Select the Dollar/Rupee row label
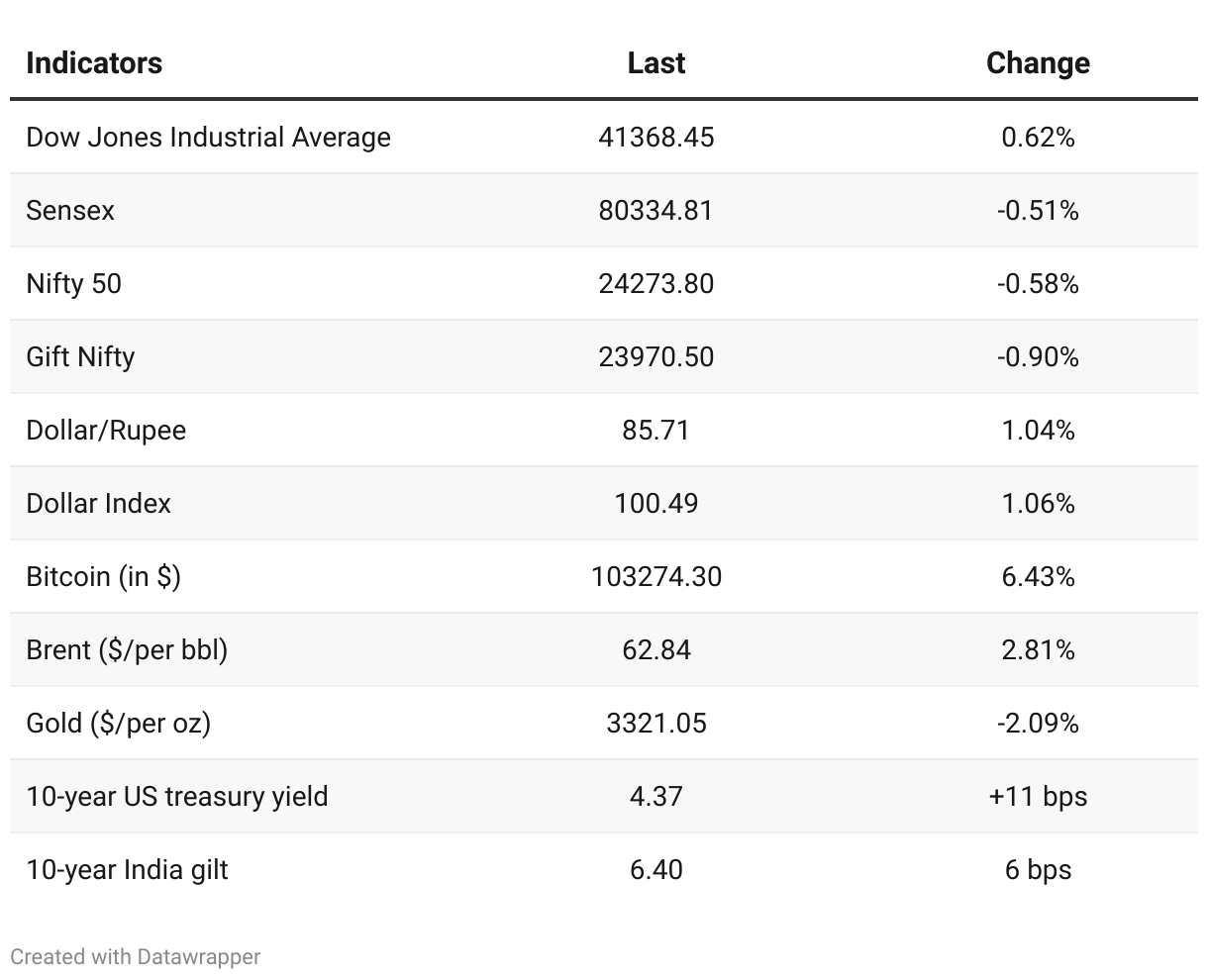 coord(106,430)
